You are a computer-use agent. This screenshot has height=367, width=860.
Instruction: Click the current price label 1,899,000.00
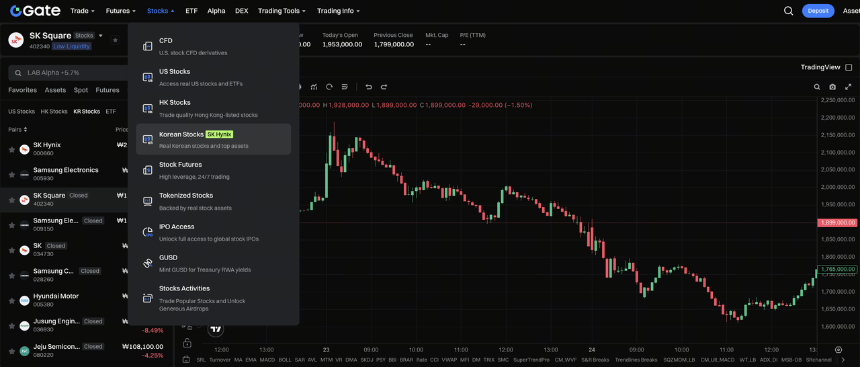838,223
